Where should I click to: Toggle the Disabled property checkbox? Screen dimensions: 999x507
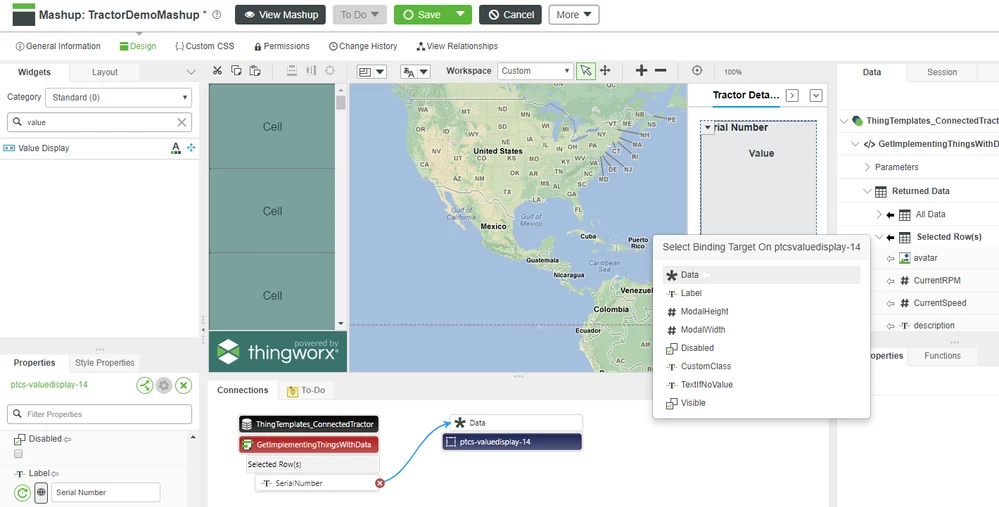point(18,453)
